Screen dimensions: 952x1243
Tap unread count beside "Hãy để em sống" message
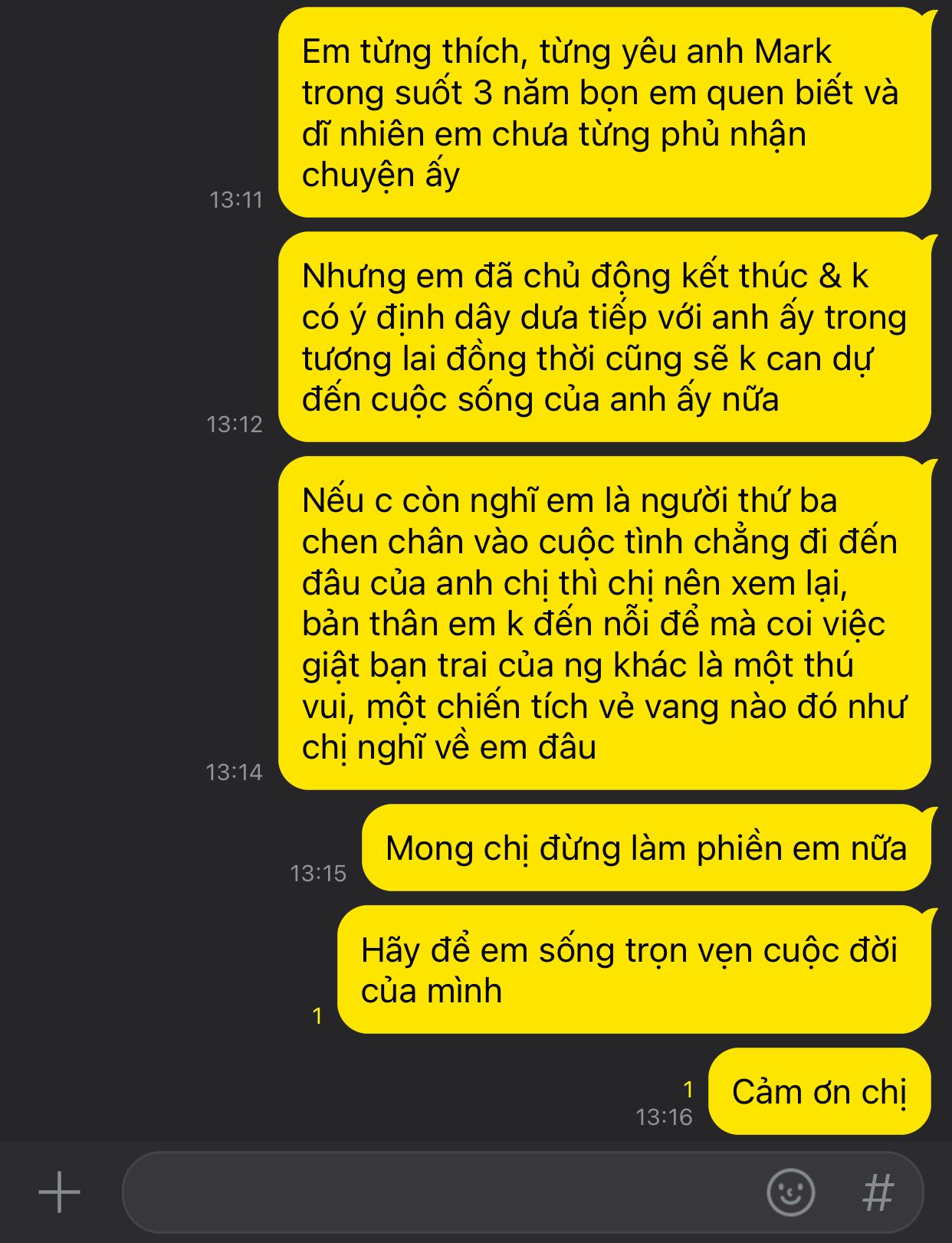pyautogui.click(x=317, y=1016)
